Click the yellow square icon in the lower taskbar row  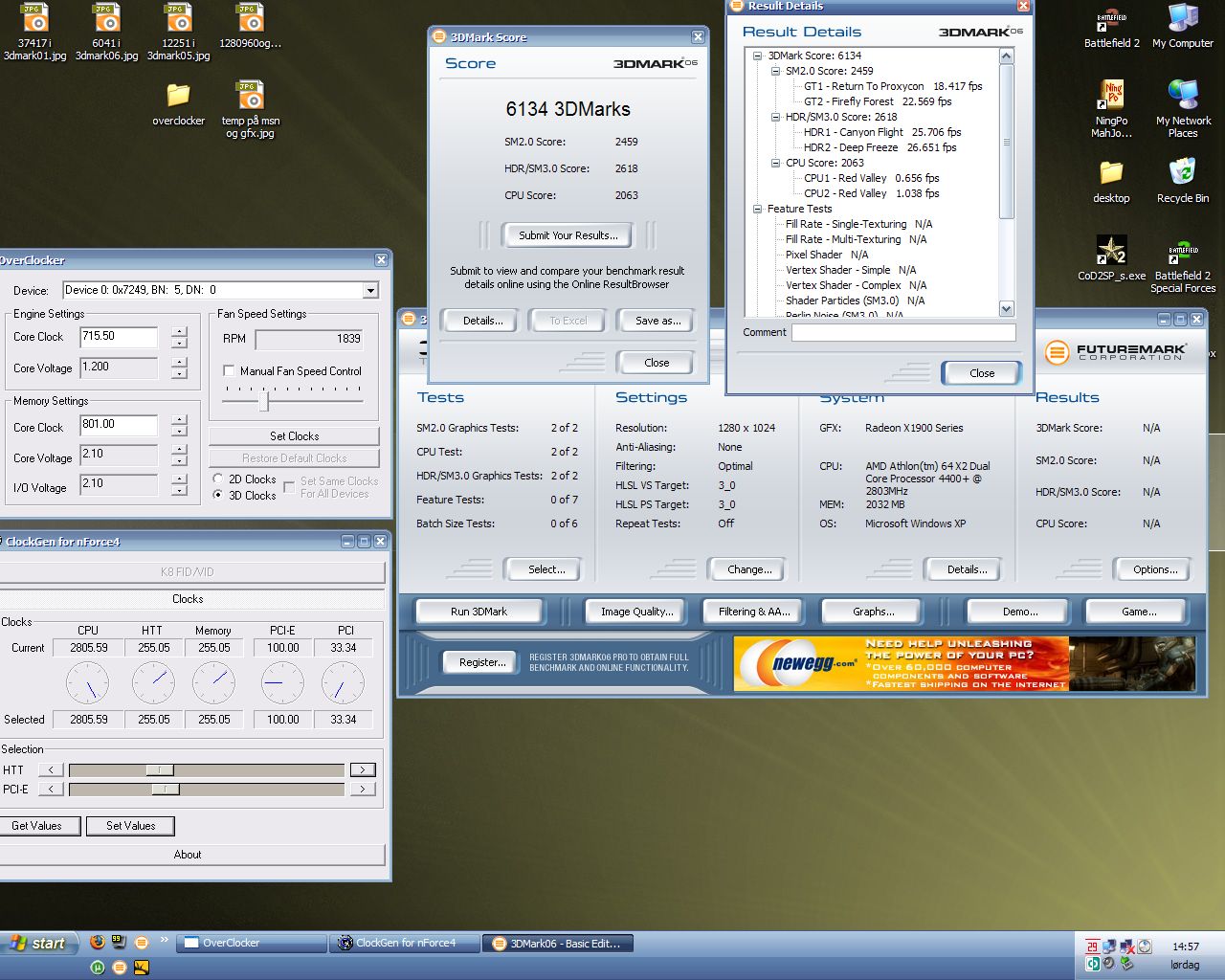[142, 968]
